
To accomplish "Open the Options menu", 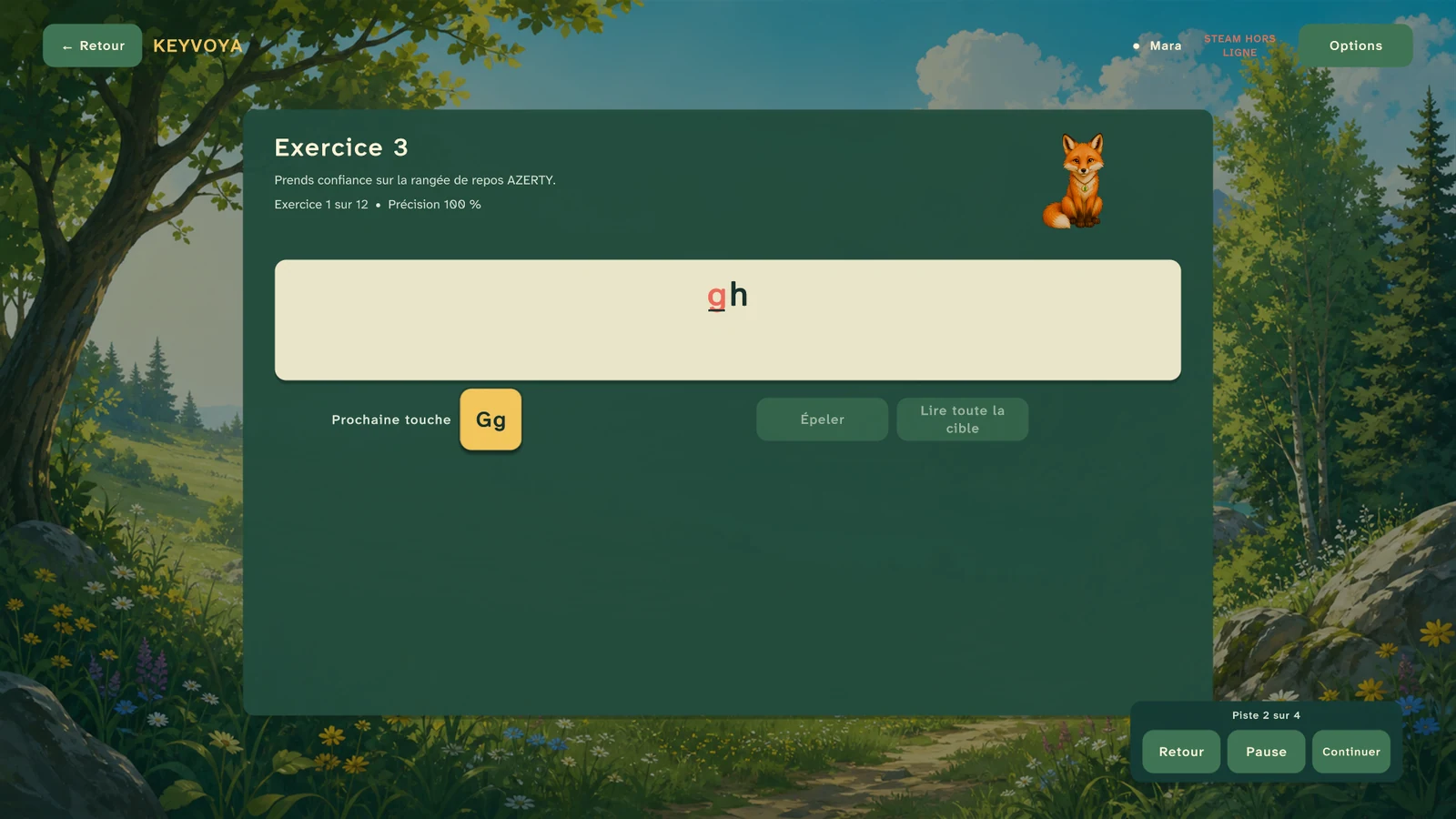I will coord(1355,45).
